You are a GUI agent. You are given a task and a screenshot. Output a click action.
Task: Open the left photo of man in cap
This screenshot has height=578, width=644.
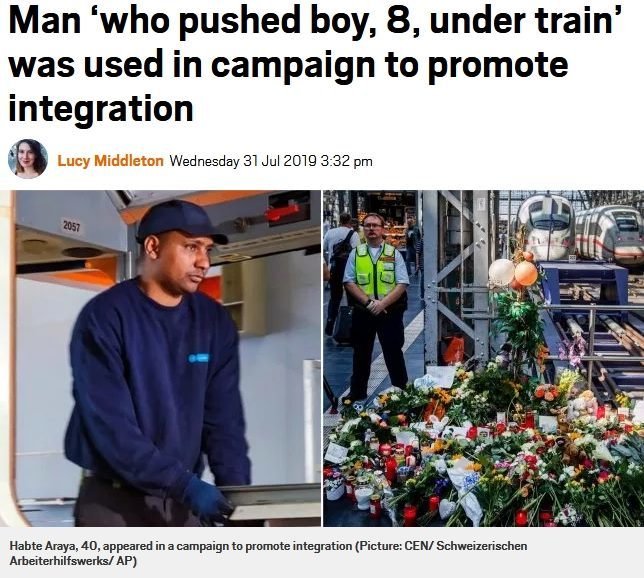pos(160,358)
